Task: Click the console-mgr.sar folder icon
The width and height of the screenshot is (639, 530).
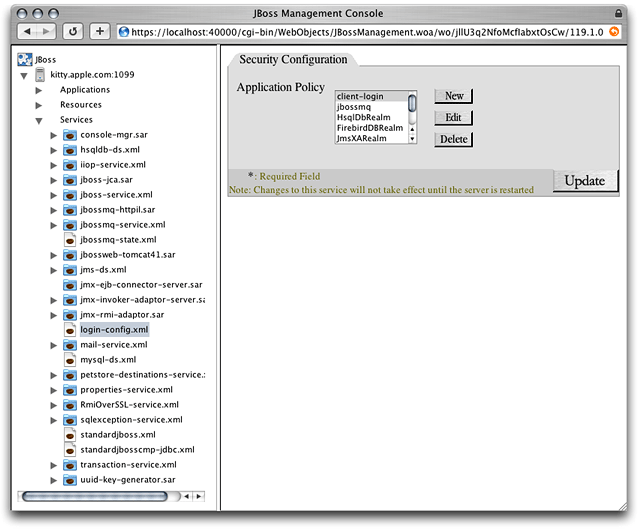Action: 70,135
